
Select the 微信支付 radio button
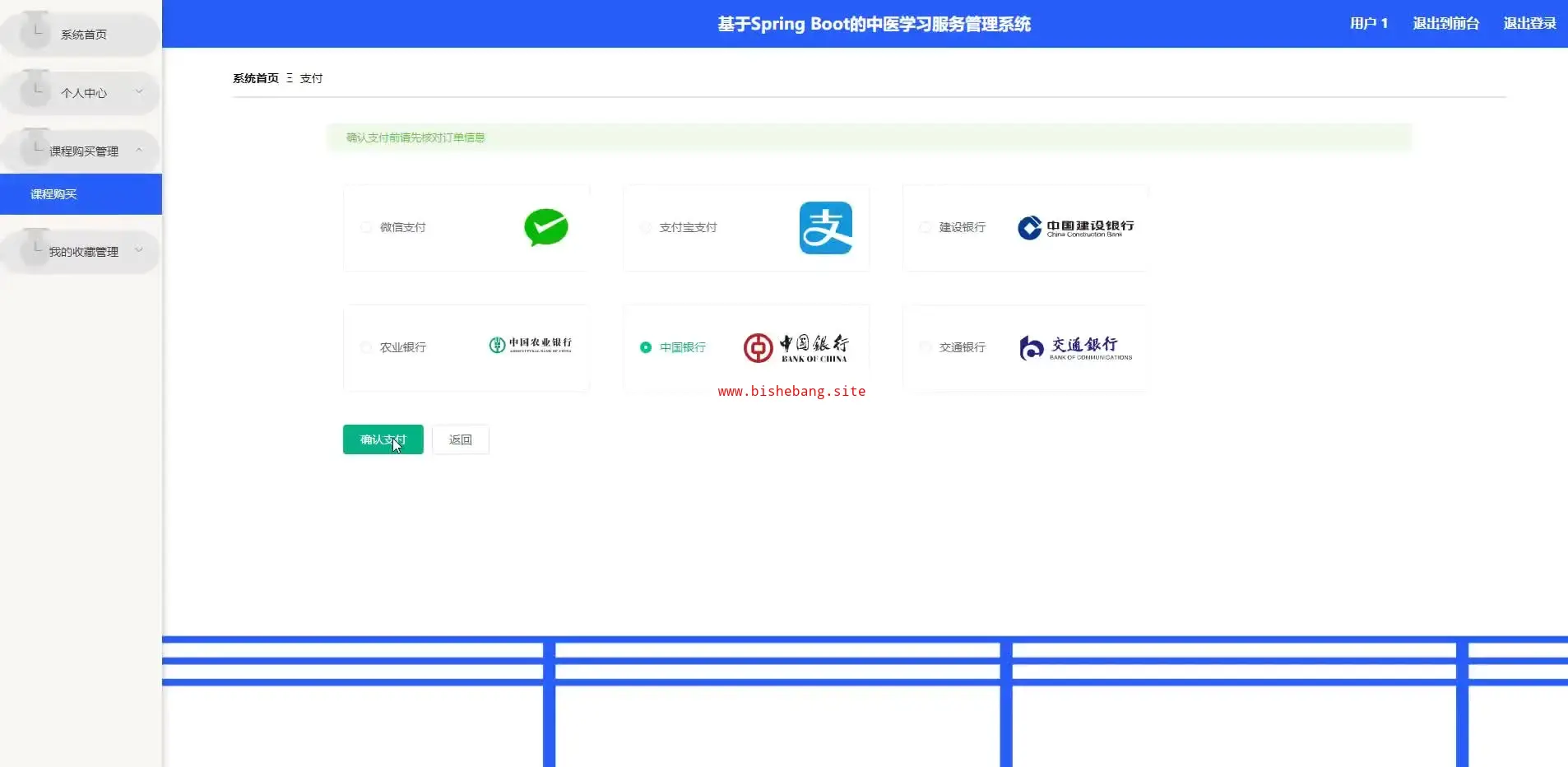pyautogui.click(x=366, y=228)
